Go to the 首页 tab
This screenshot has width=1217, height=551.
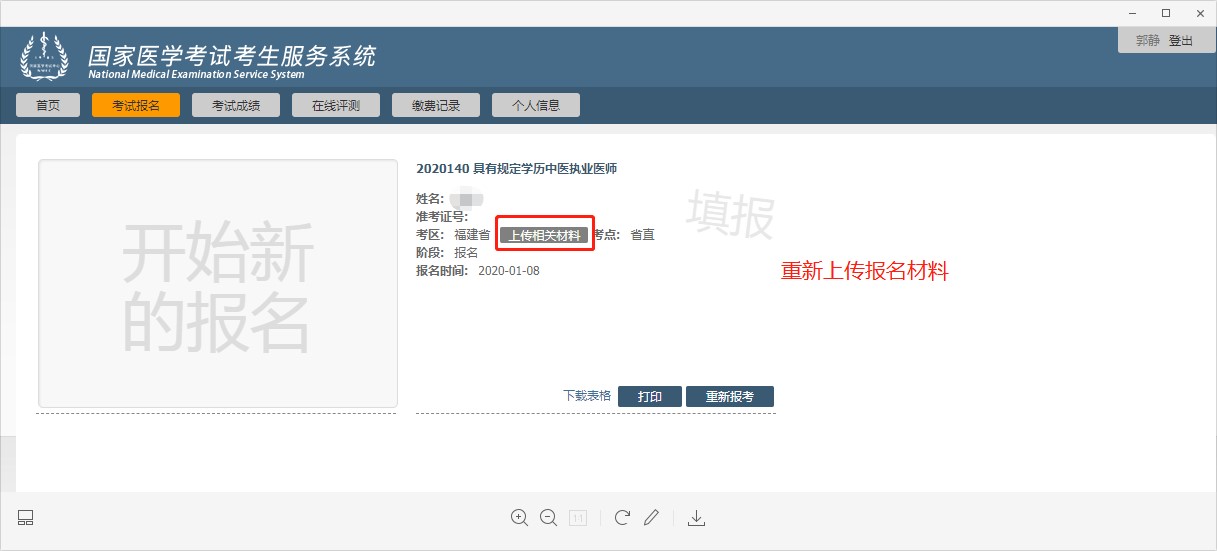[x=48, y=105]
